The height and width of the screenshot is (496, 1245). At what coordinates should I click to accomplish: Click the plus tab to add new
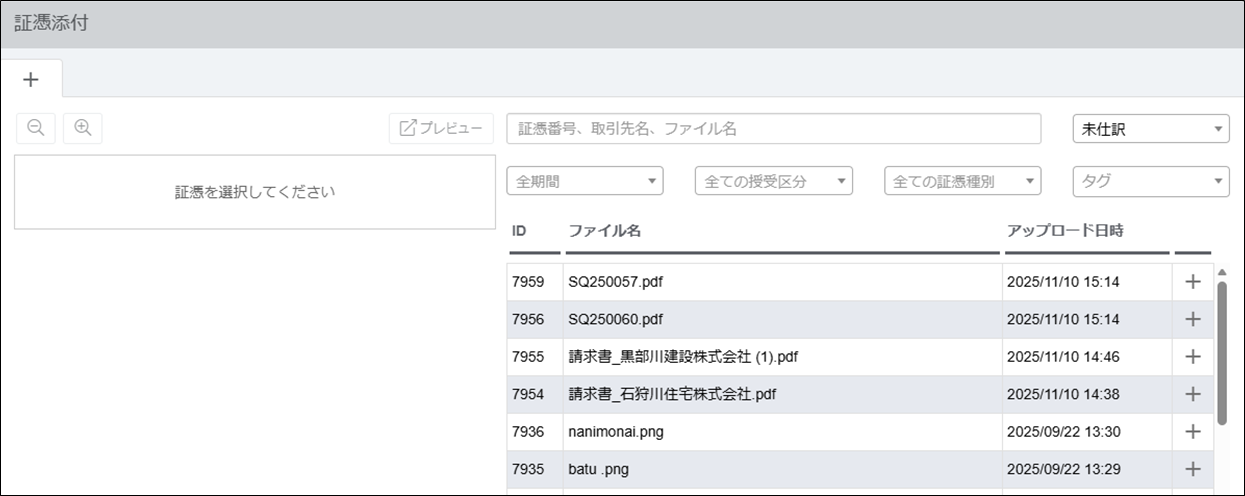(31, 79)
